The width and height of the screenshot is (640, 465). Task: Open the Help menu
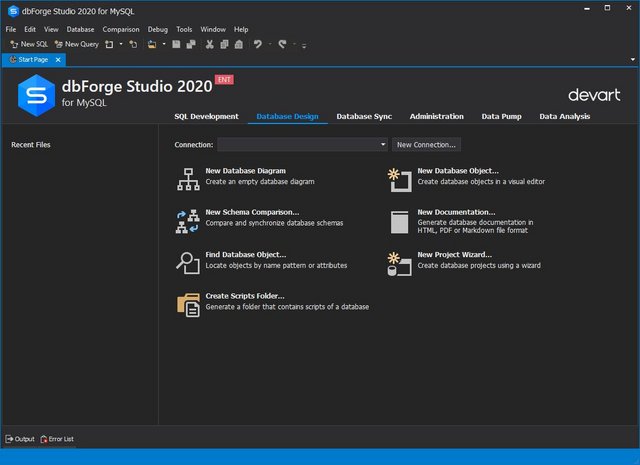tap(241, 29)
